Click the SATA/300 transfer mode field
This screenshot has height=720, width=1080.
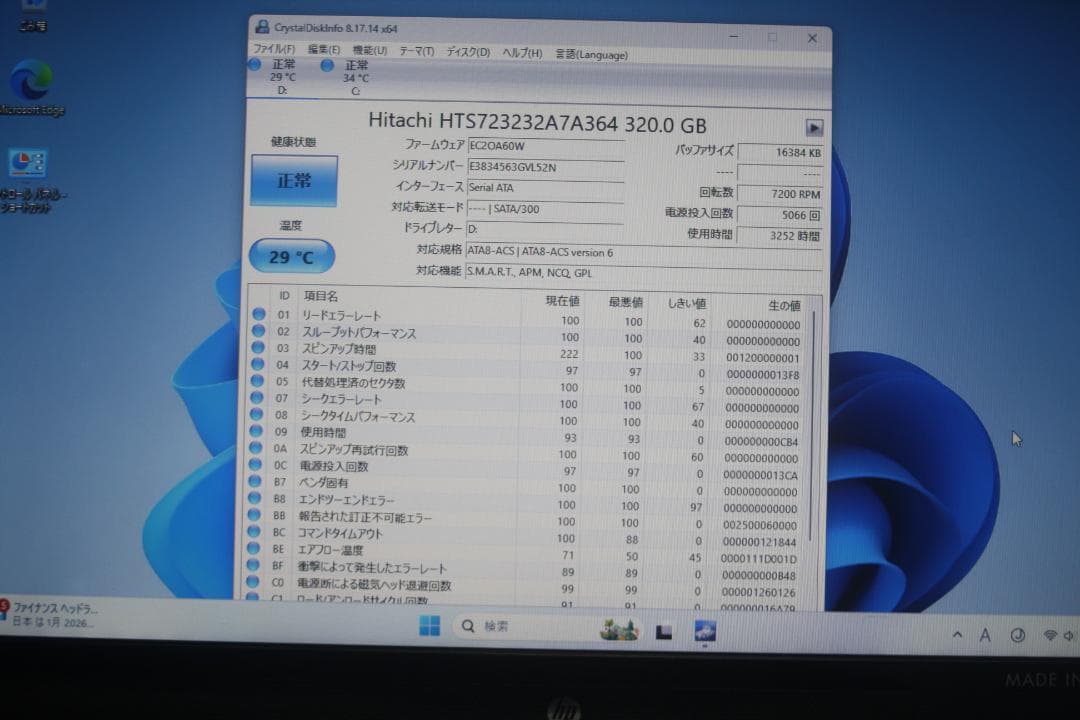pos(546,209)
